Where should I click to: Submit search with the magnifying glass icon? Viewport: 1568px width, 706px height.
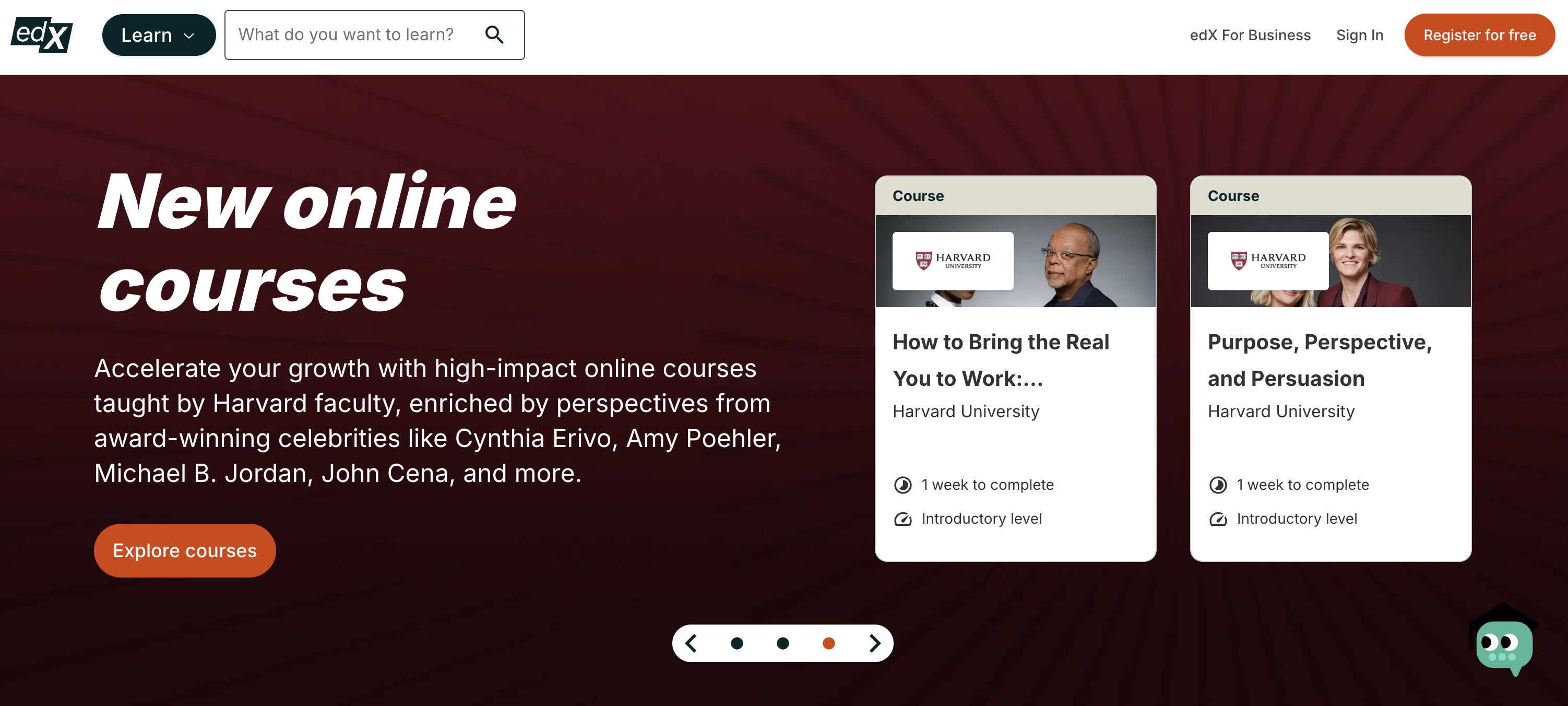click(494, 34)
